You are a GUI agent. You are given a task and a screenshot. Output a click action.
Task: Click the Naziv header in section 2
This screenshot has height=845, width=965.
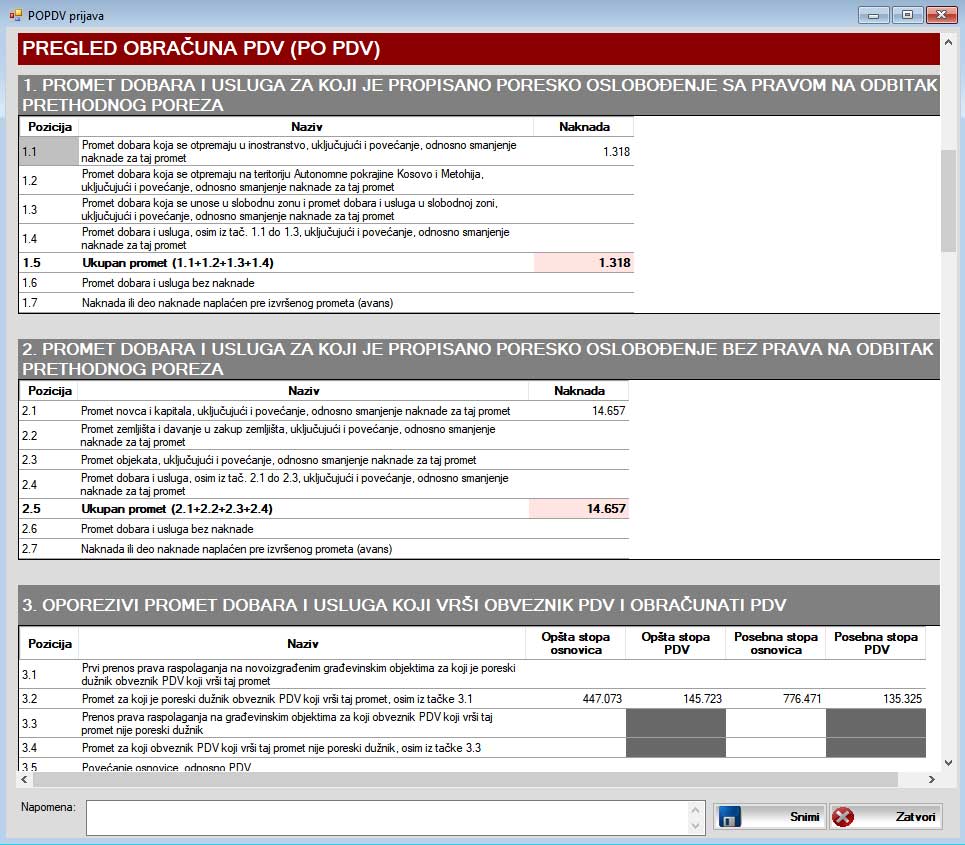pos(303,391)
